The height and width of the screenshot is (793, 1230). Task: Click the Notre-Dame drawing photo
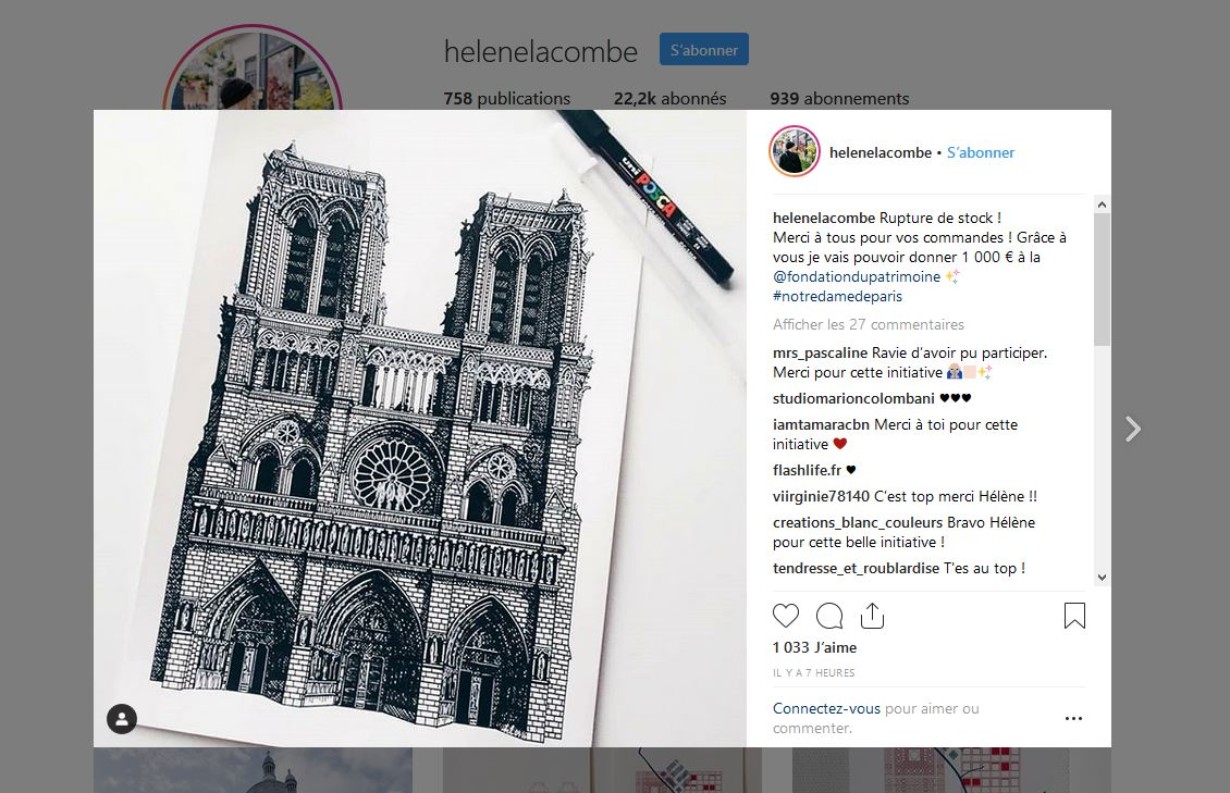(x=420, y=429)
